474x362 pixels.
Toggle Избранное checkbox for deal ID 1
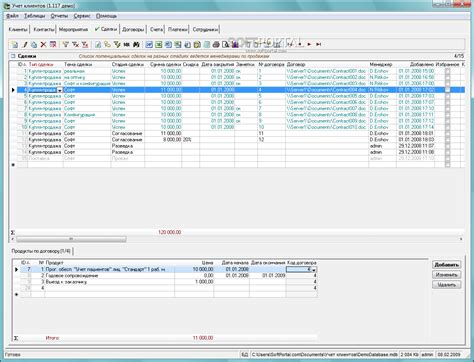(x=447, y=71)
